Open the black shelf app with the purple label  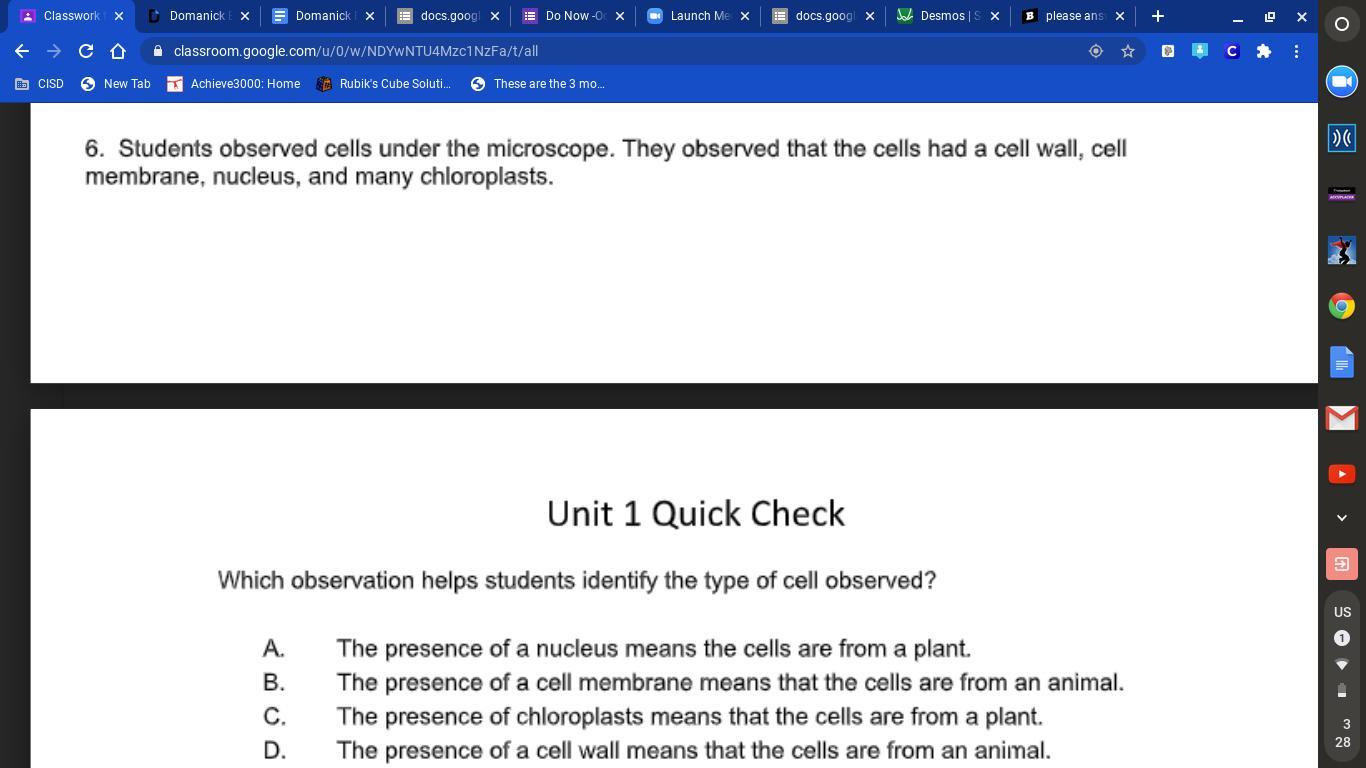click(1342, 194)
